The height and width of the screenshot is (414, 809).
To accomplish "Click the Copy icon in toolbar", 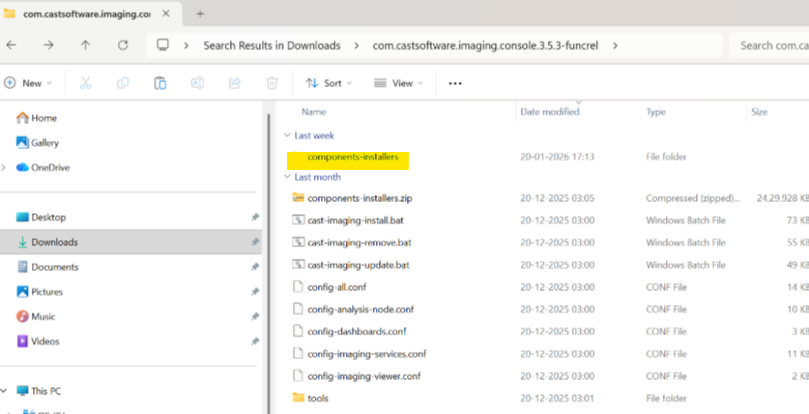I will click(122, 84).
